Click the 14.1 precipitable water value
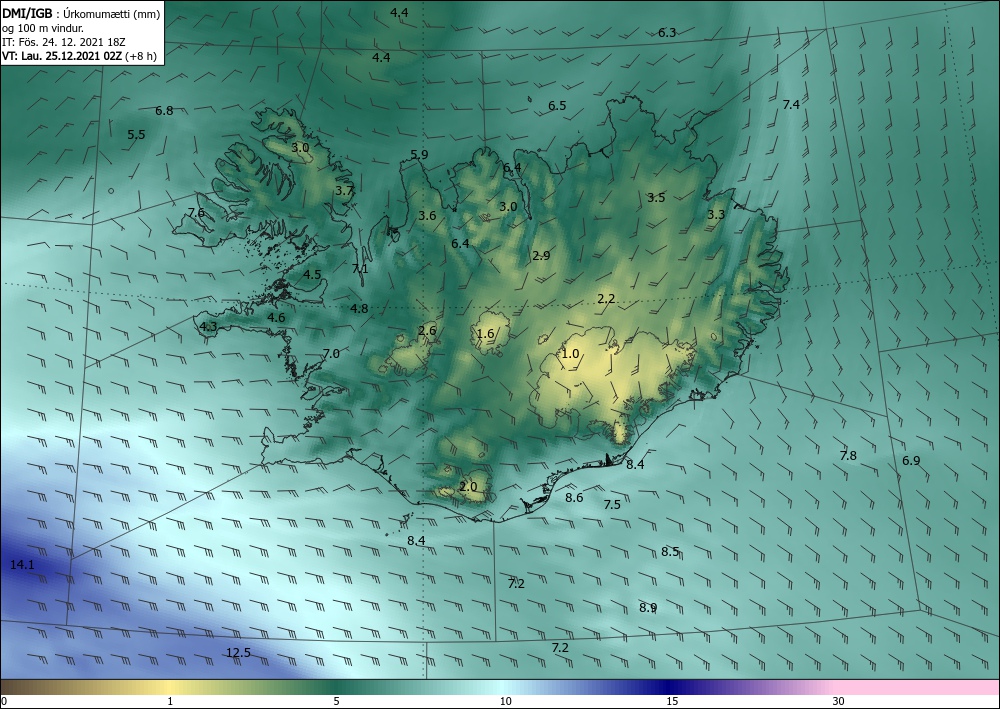Viewport: 1000px width, 709px height. 22,564
